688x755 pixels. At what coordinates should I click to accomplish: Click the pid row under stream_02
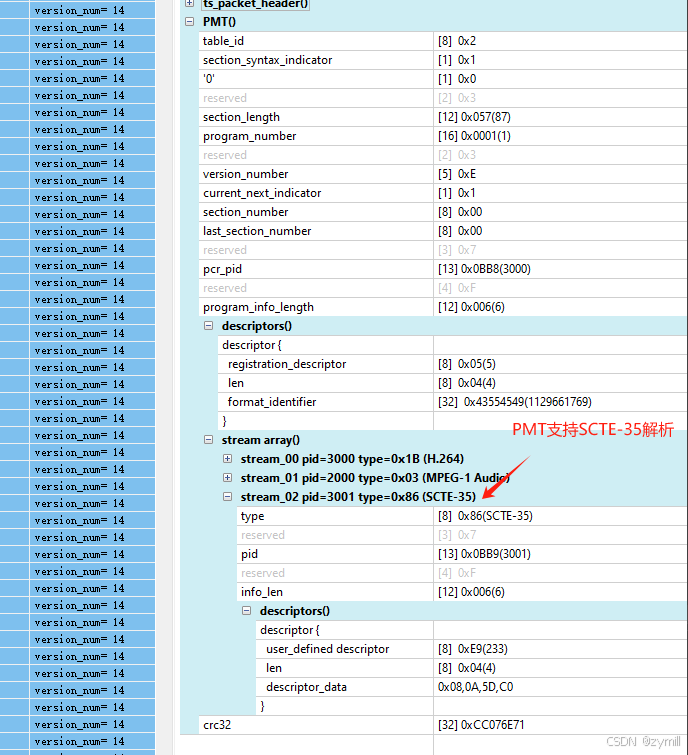click(x=462, y=554)
